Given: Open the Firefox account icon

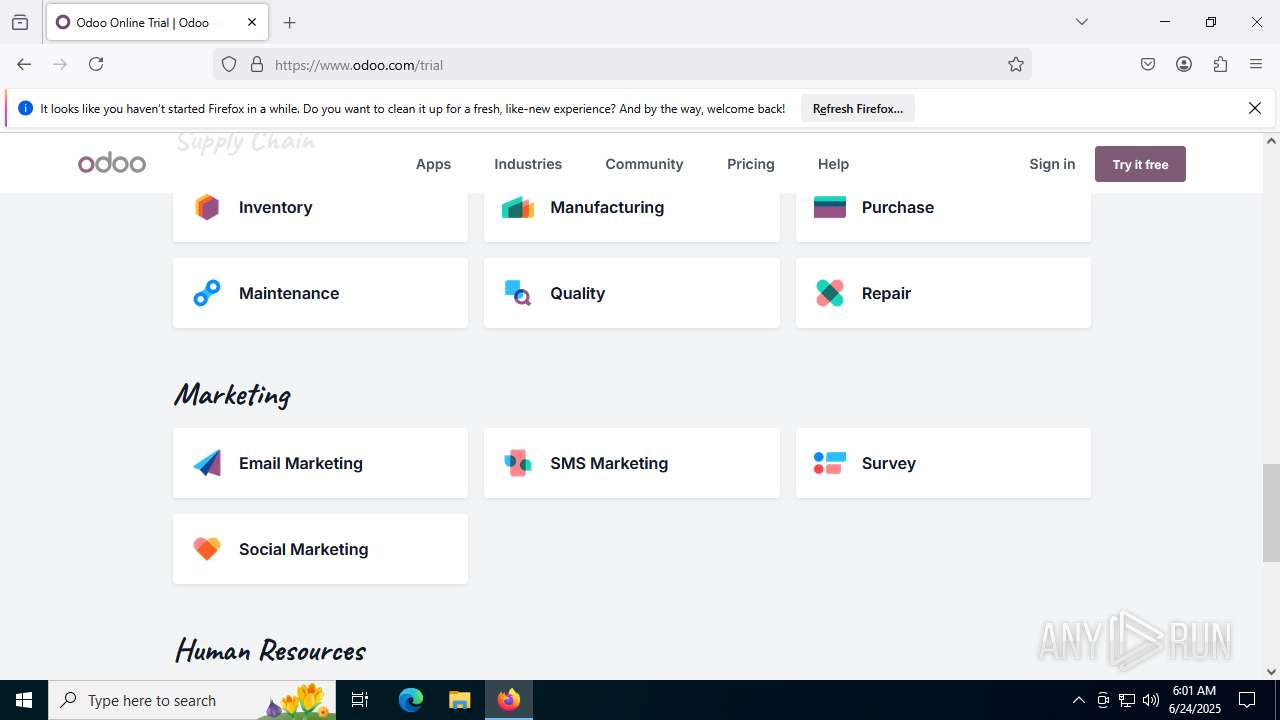Looking at the screenshot, I should click(1184, 64).
